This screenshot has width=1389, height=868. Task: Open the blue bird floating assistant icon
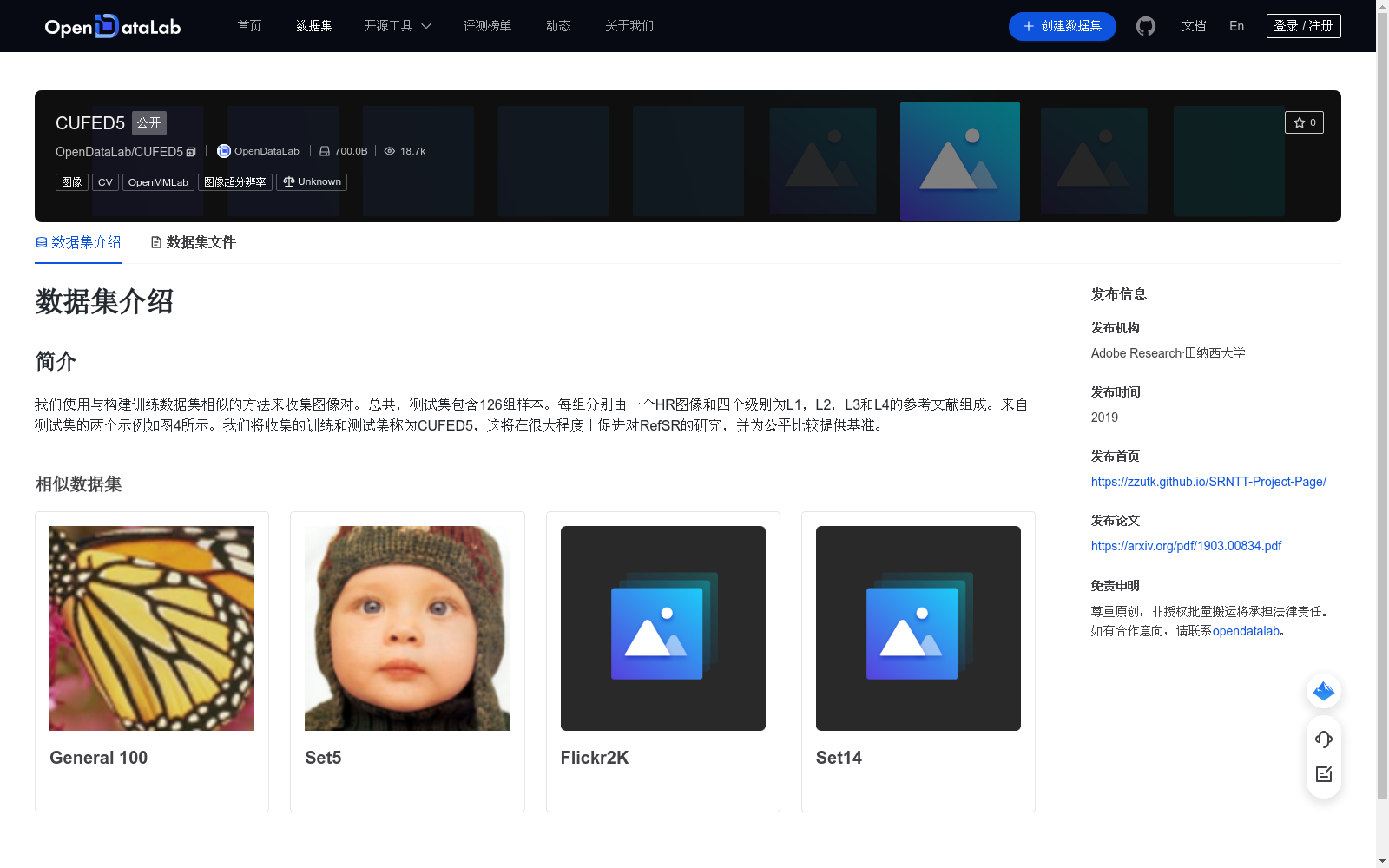pos(1324,691)
